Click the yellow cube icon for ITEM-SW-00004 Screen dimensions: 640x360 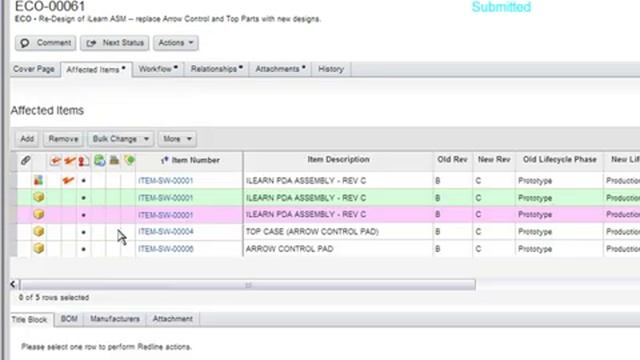[x=39, y=231]
